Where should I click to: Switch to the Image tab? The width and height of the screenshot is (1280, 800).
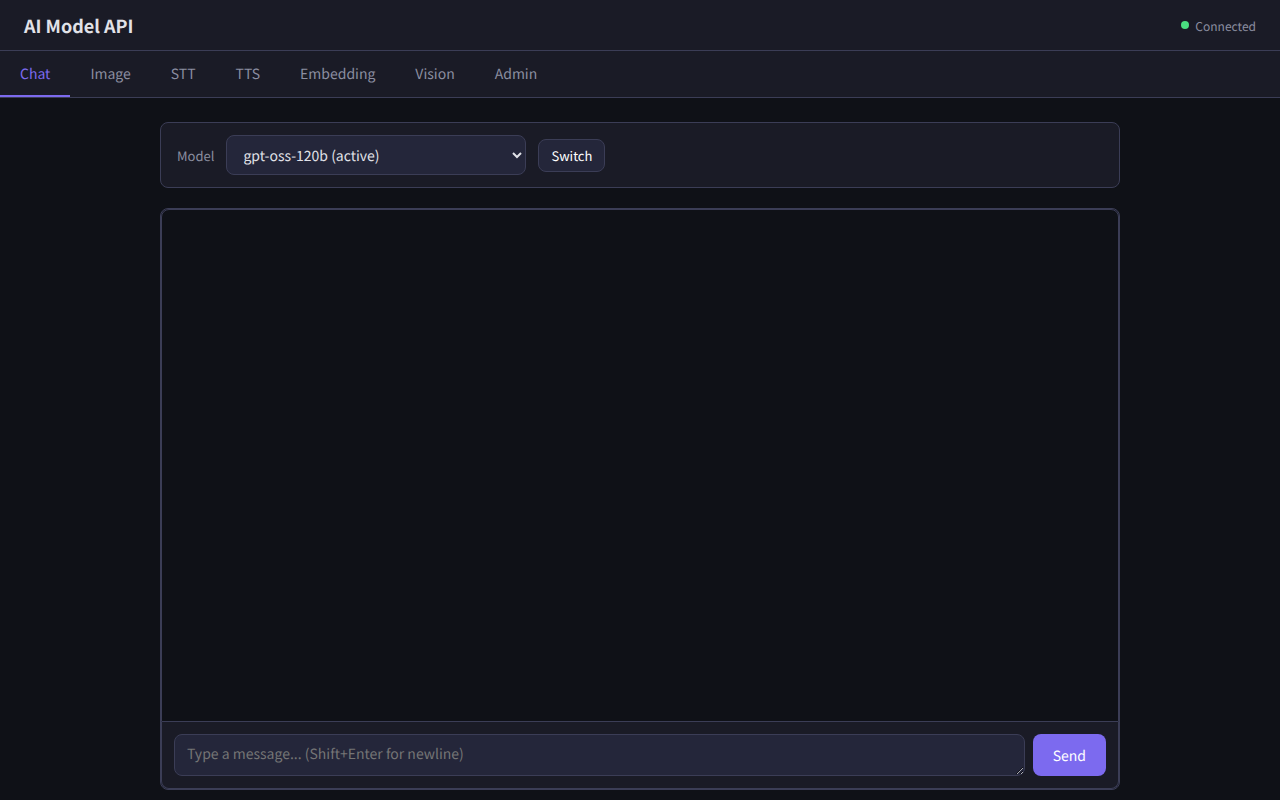pos(110,73)
